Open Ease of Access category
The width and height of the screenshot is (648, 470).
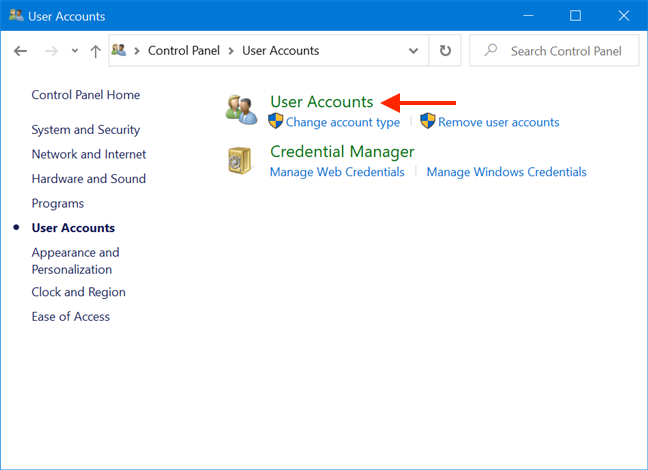pos(71,317)
